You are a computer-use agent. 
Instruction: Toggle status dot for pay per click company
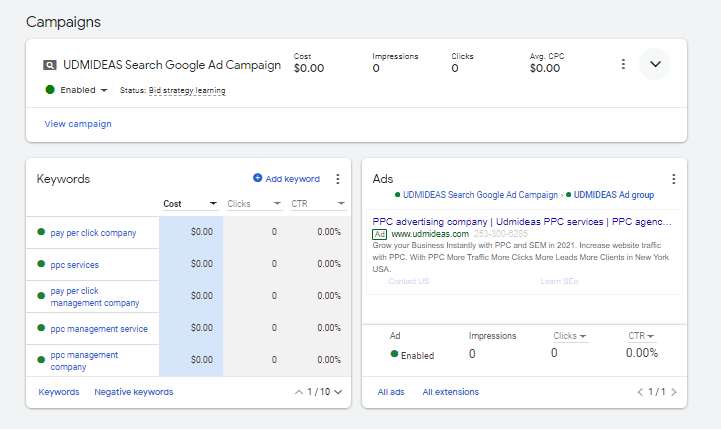tap(41, 232)
